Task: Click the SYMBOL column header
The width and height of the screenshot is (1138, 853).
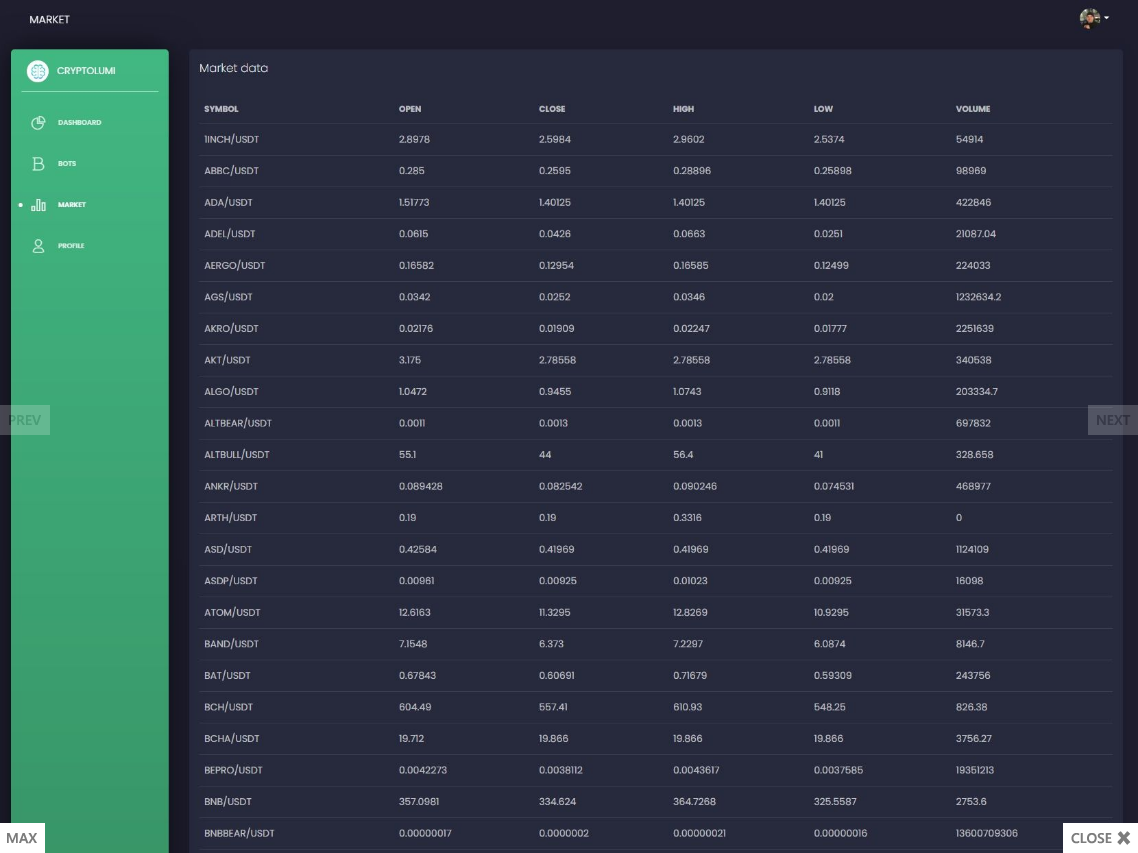Action: [x=221, y=109]
